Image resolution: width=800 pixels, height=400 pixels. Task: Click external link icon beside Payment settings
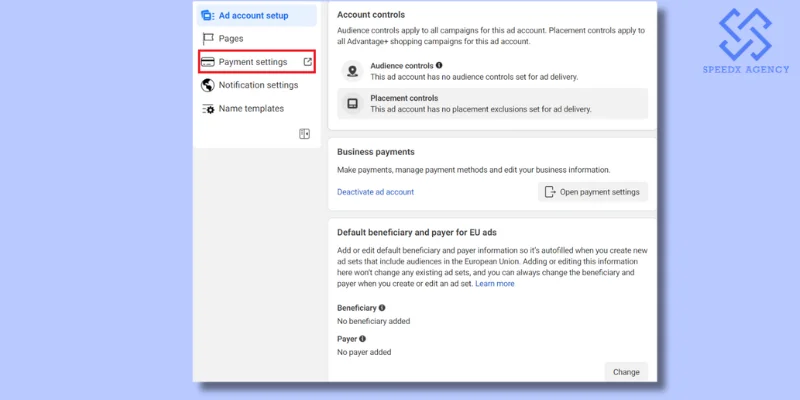point(307,62)
